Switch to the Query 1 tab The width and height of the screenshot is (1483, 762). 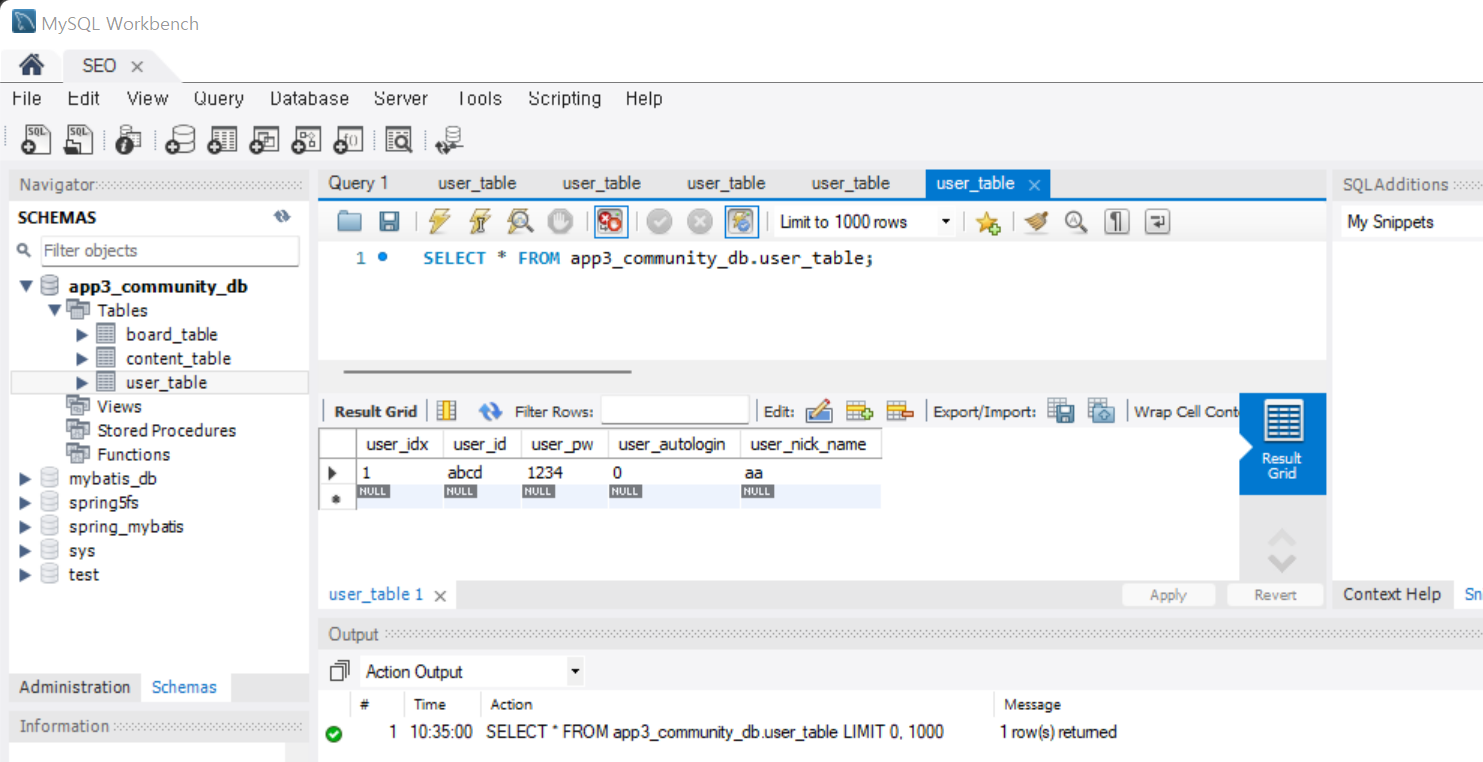coord(358,183)
